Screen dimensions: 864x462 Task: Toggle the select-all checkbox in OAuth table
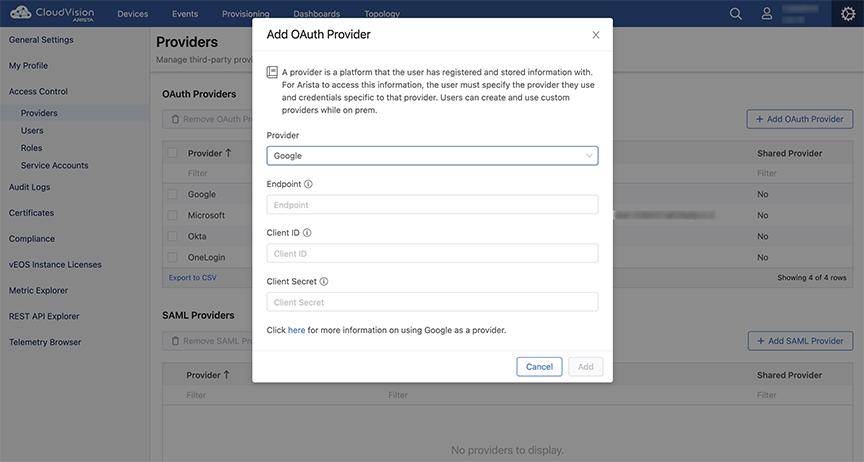point(172,153)
